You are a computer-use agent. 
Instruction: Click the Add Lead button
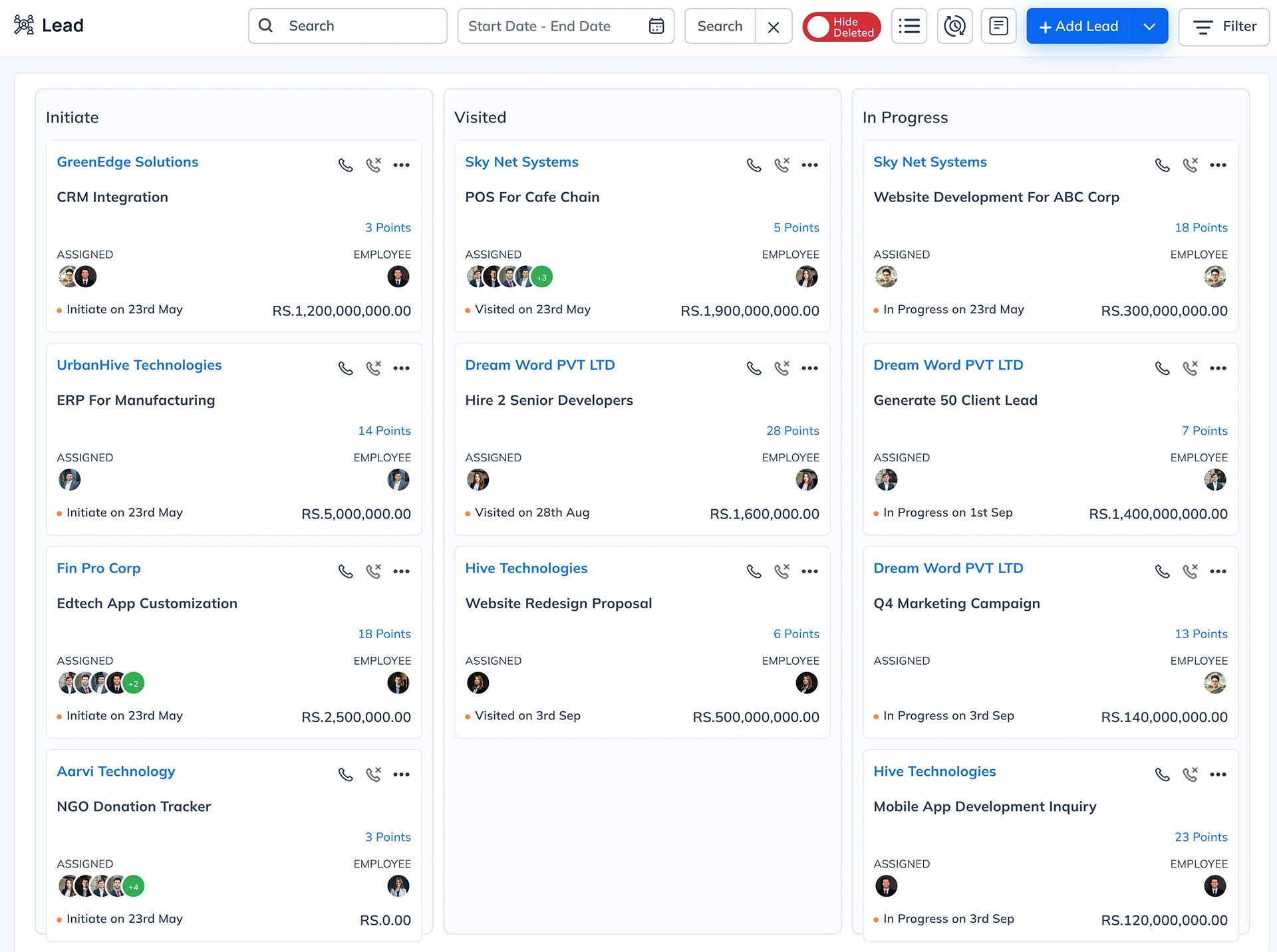coord(1079,27)
